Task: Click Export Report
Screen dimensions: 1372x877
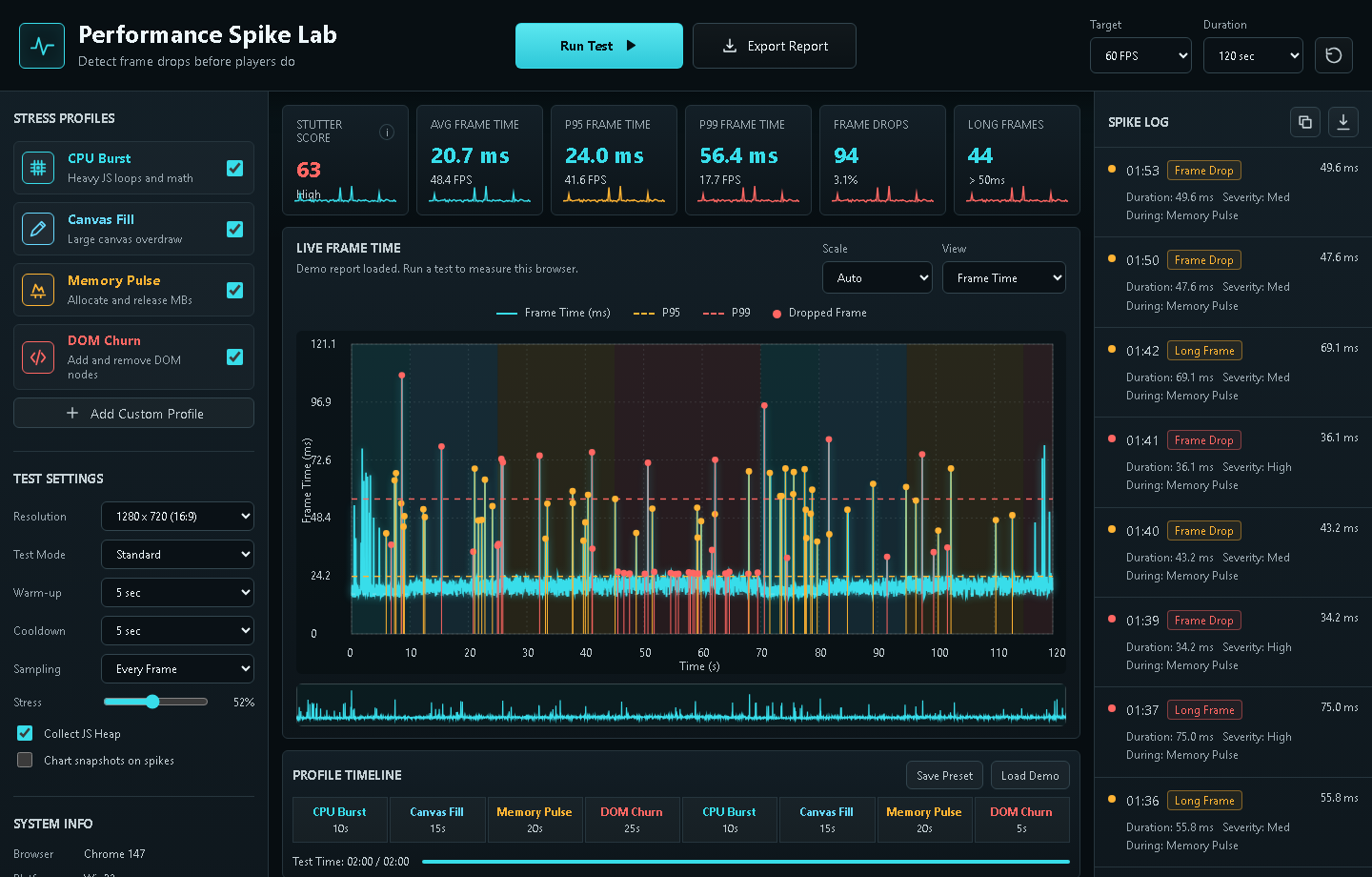Action: 775,46
